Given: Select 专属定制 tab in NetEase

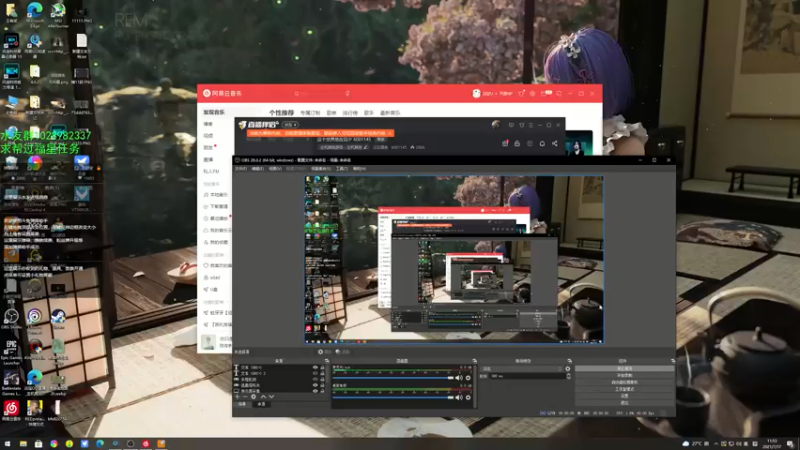Looking at the screenshot, I should tap(310, 113).
